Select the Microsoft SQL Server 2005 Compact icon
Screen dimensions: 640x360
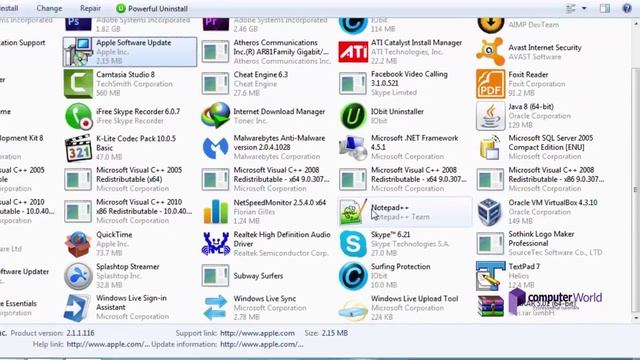click(x=490, y=148)
